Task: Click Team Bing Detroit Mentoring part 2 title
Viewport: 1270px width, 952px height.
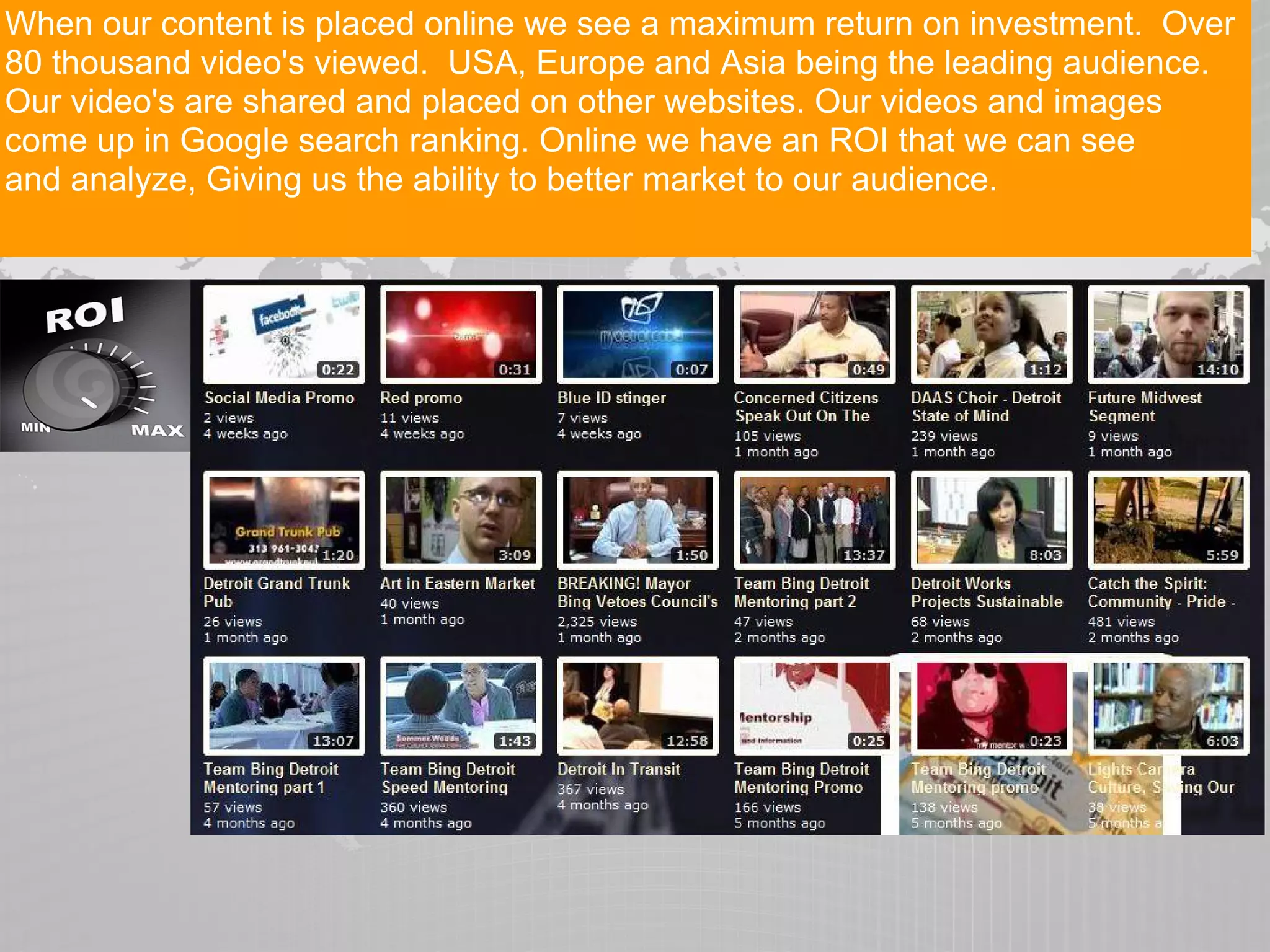Action: click(801, 592)
